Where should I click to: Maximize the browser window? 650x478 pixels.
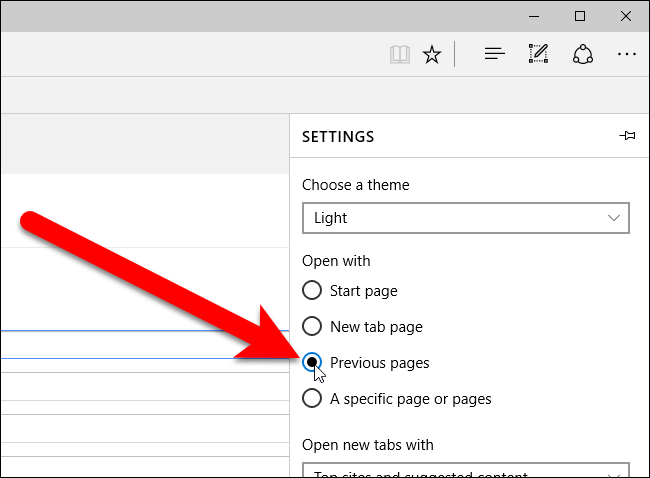pyautogui.click(x=581, y=15)
